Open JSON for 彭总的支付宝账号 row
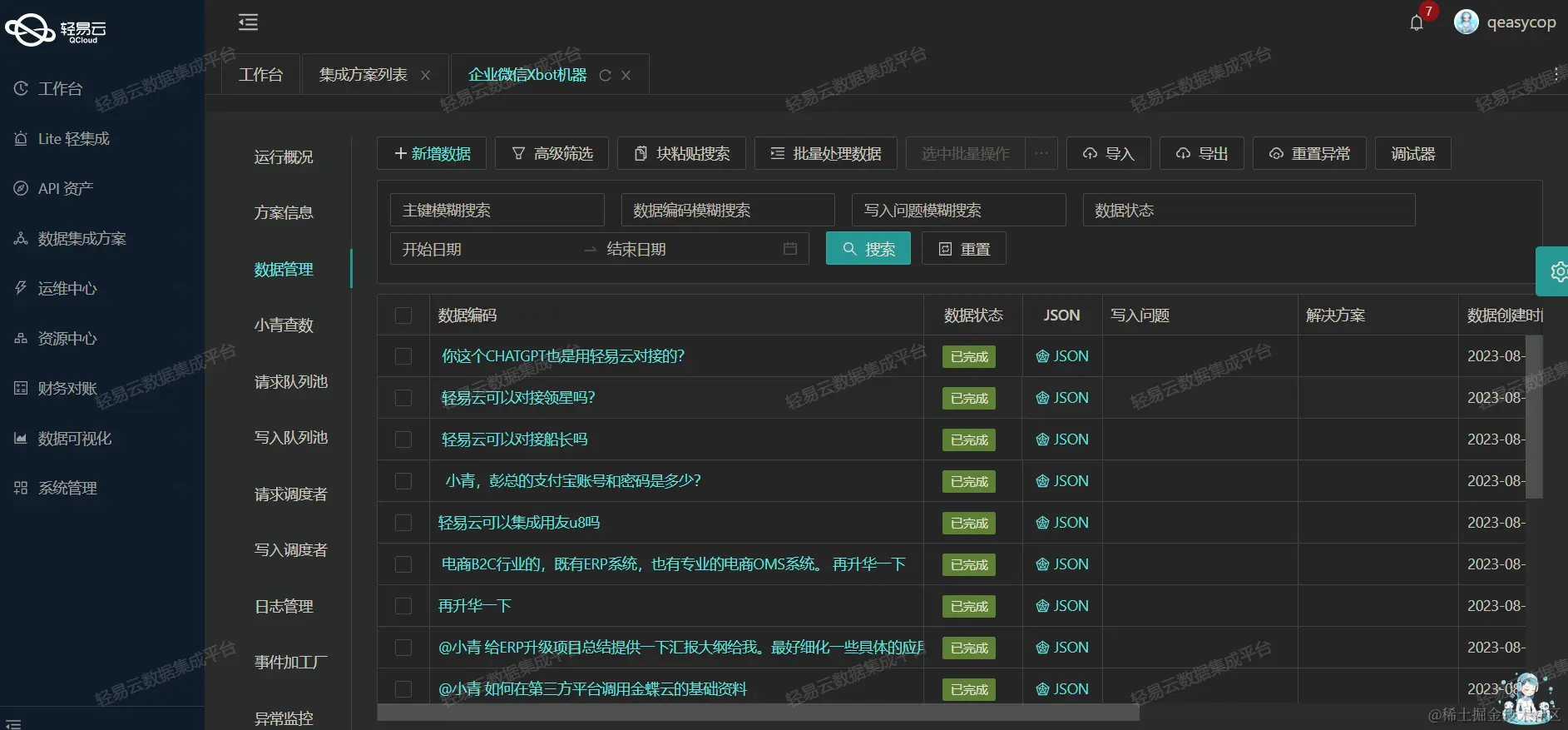The image size is (1568, 730). click(1062, 481)
